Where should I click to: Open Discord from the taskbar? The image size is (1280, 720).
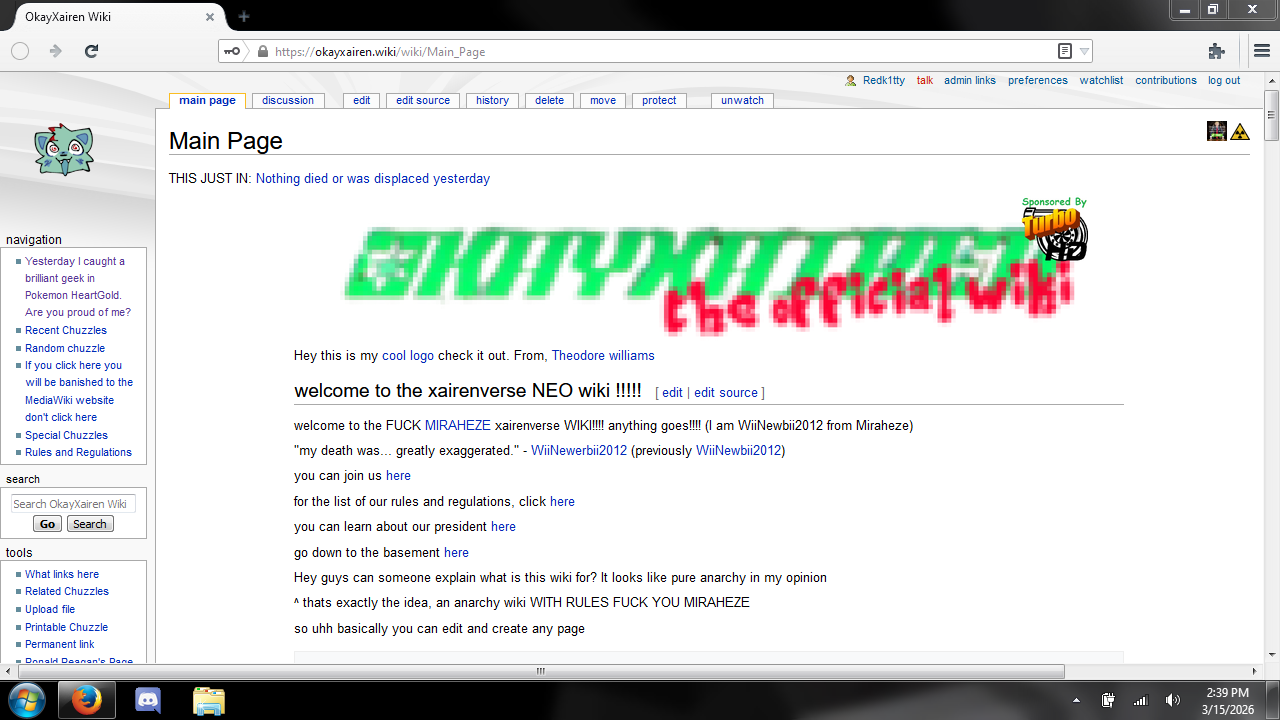148,700
